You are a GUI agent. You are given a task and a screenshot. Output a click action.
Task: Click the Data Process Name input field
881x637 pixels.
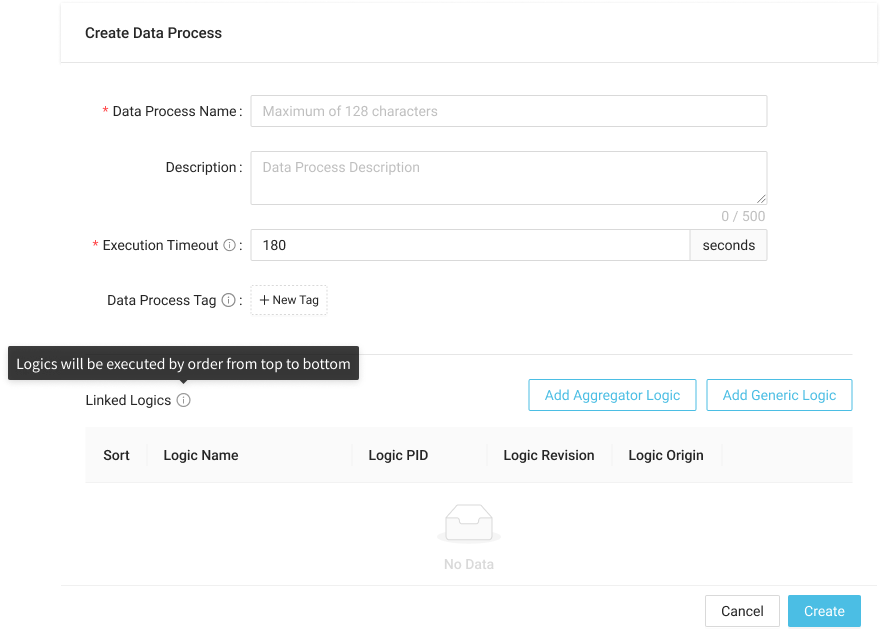(508, 111)
